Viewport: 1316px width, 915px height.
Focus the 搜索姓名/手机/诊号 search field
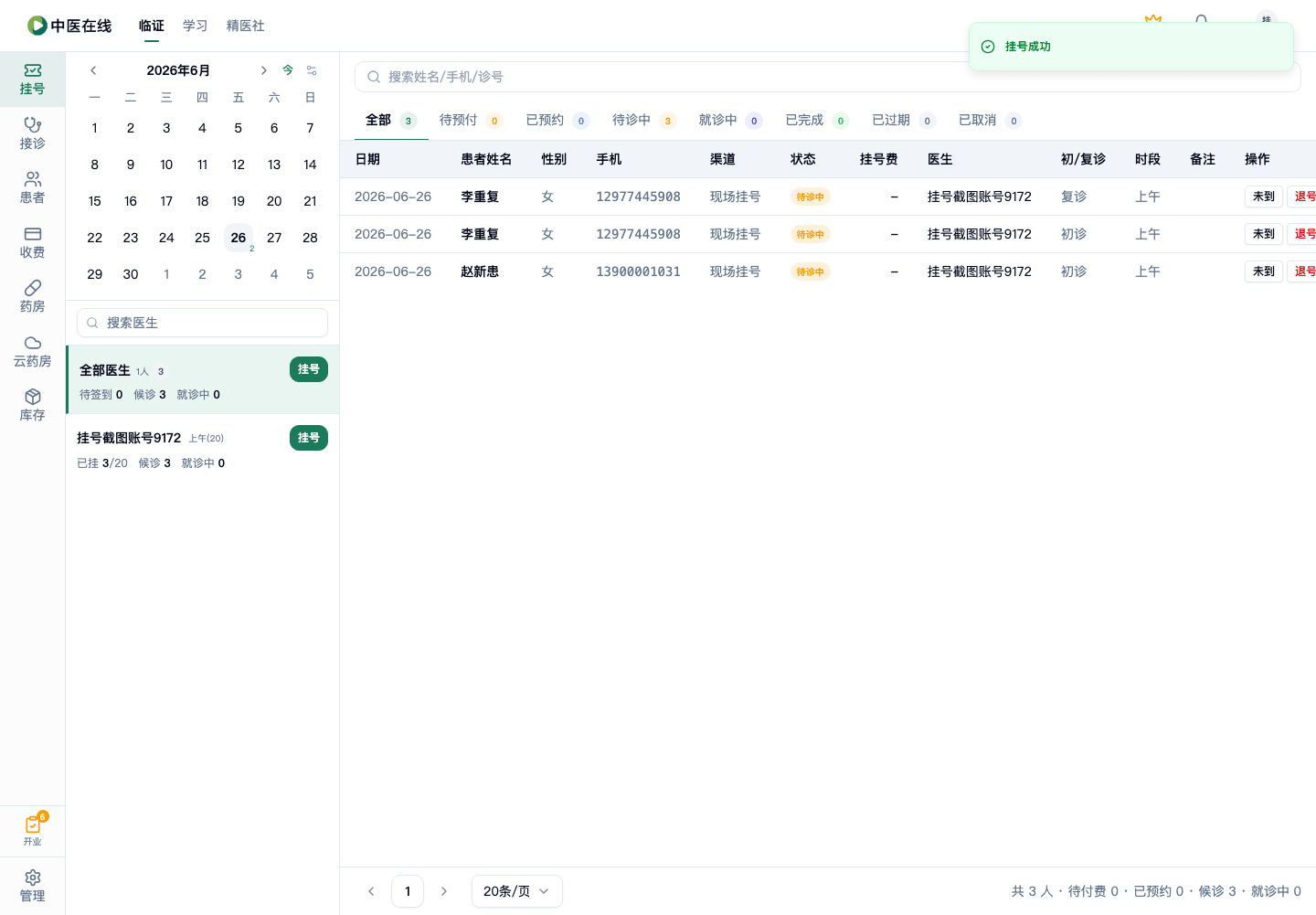[x=828, y=77]
